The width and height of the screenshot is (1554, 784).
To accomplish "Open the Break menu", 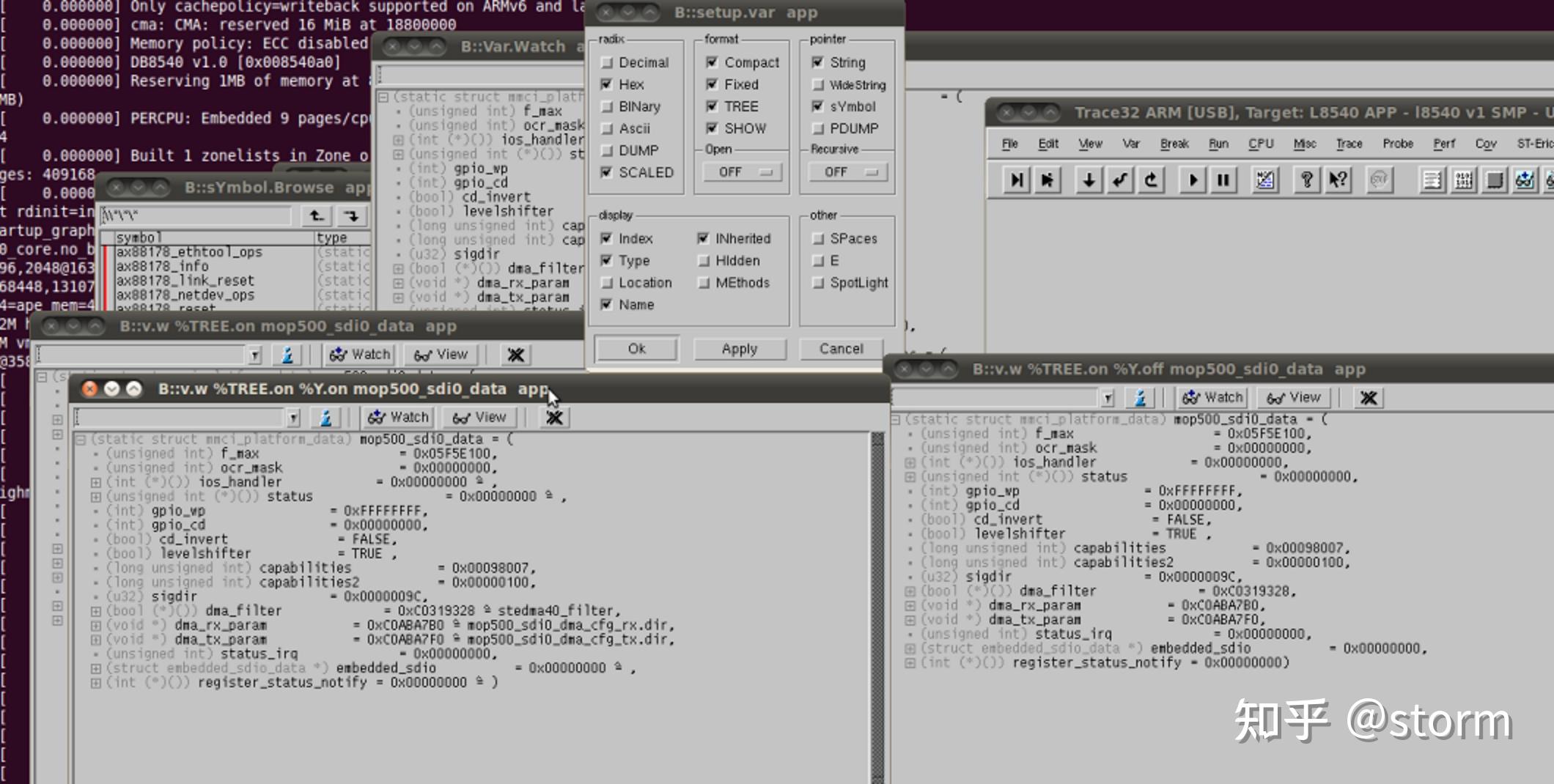I will click(x=1174, y=144).
